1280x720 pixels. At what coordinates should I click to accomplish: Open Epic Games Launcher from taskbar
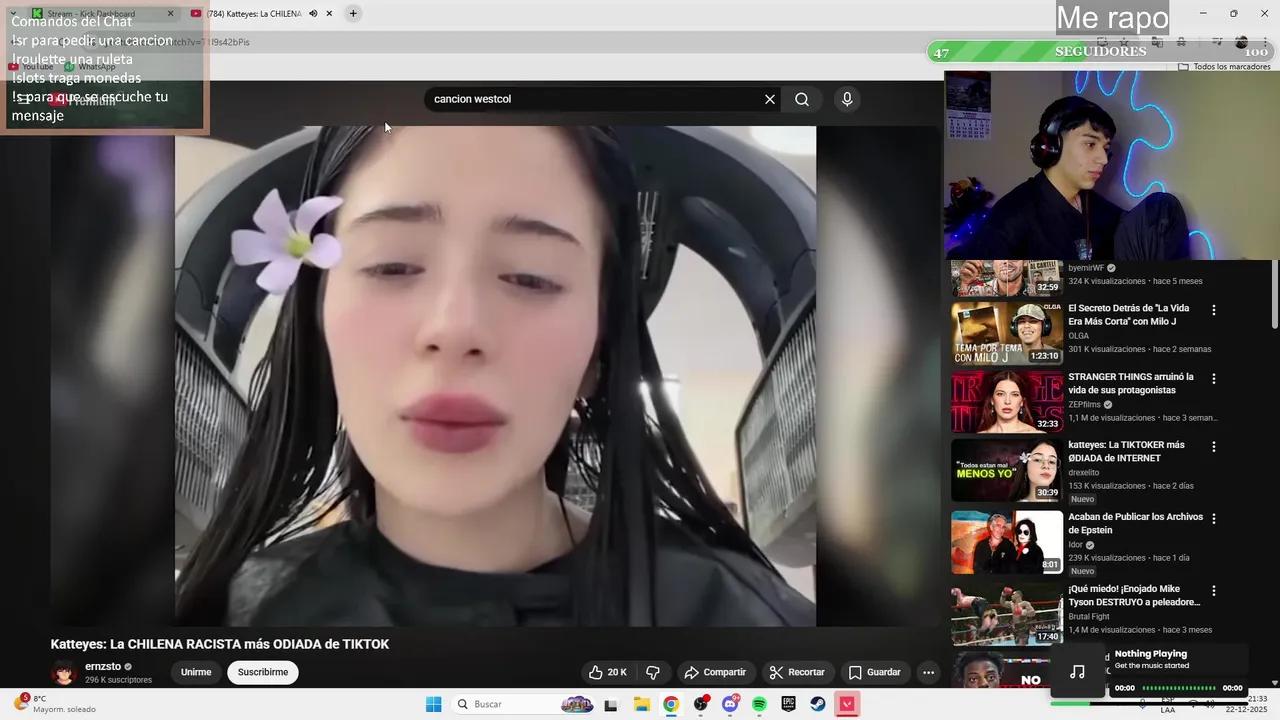[x=789, y=704]
